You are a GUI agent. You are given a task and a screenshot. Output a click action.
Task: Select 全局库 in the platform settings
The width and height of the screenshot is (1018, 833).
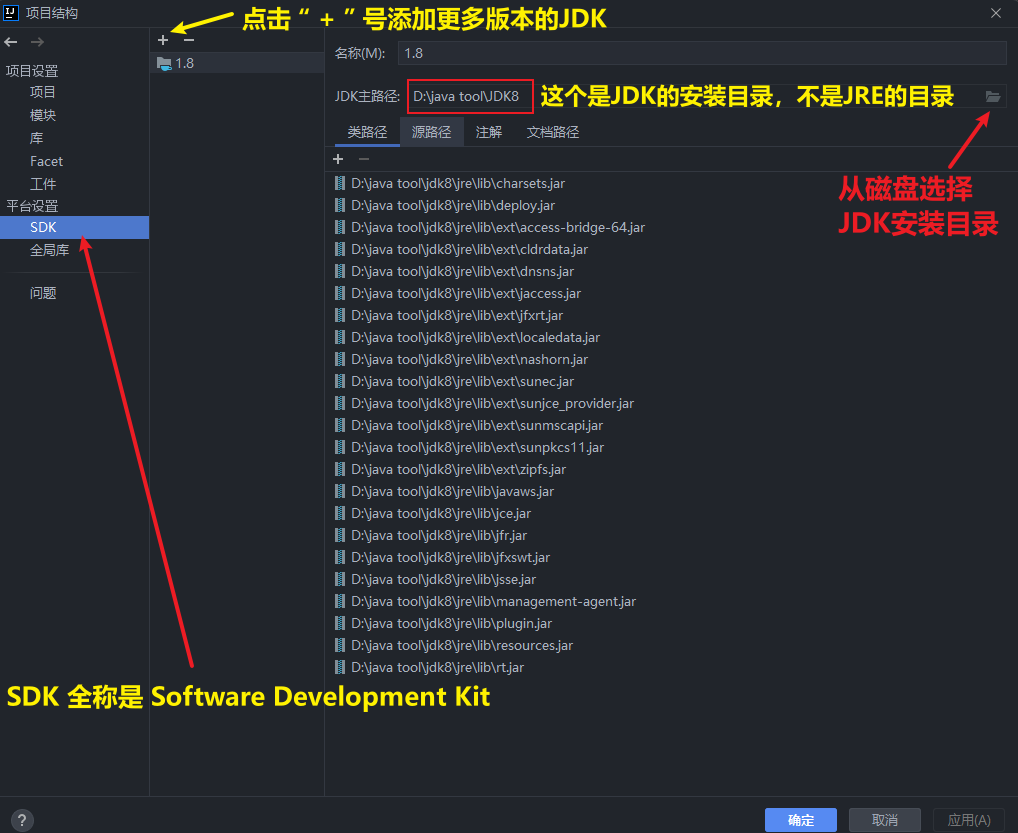(x=50, y=250)
